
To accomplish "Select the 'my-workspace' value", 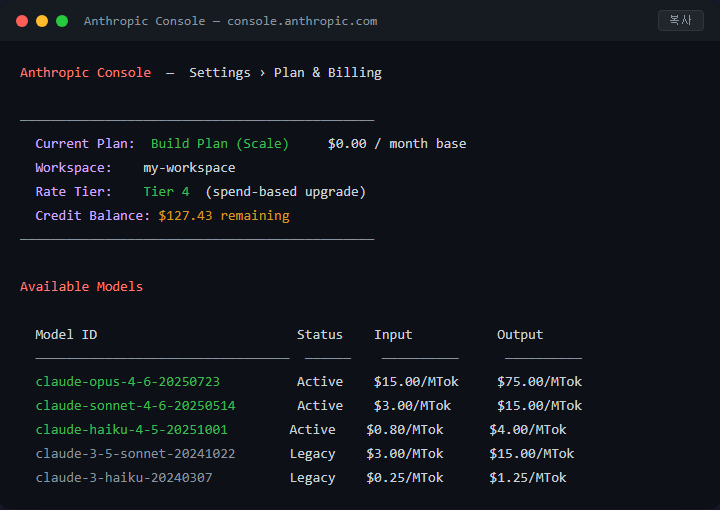I will [189, 168].
